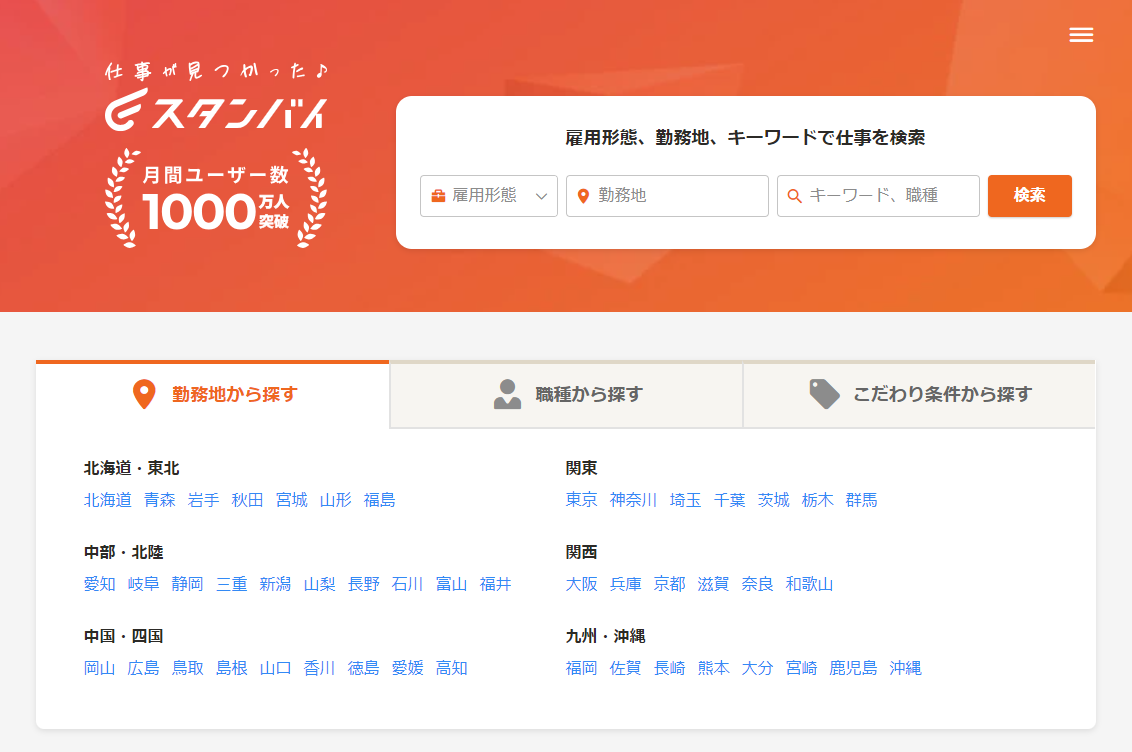Open jobs in 東京

point(581,500)
